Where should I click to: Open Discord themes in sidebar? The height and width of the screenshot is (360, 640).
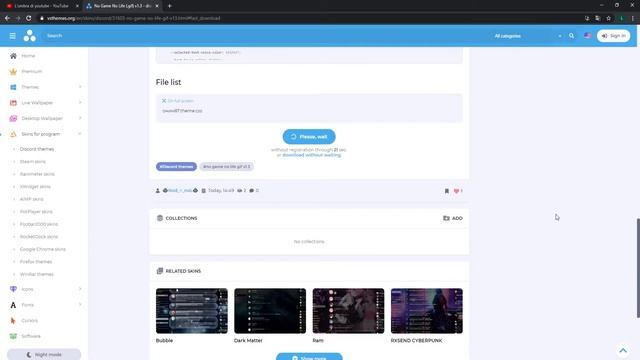pos(37,149)
